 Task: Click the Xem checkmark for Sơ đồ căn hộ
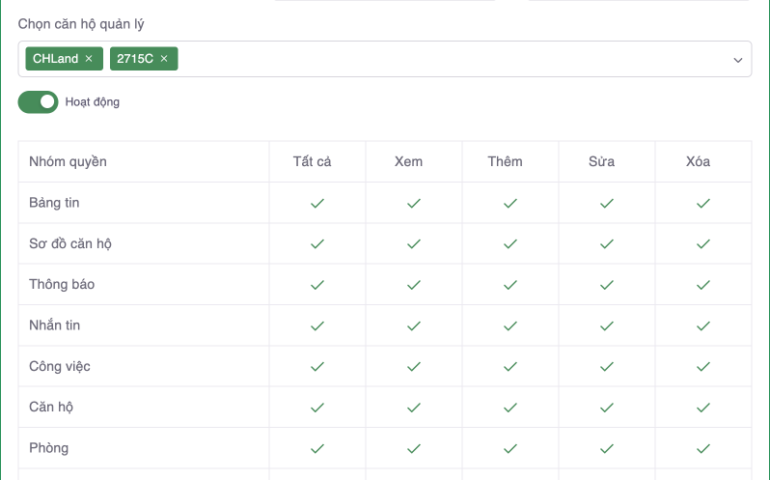413,244
